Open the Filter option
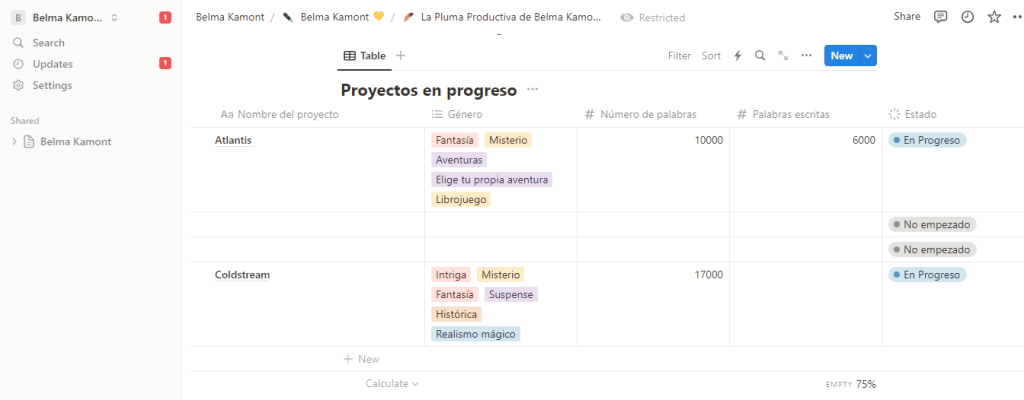Image resolution: width=1024 pixels, height=400 pixels. coord(679,56)
